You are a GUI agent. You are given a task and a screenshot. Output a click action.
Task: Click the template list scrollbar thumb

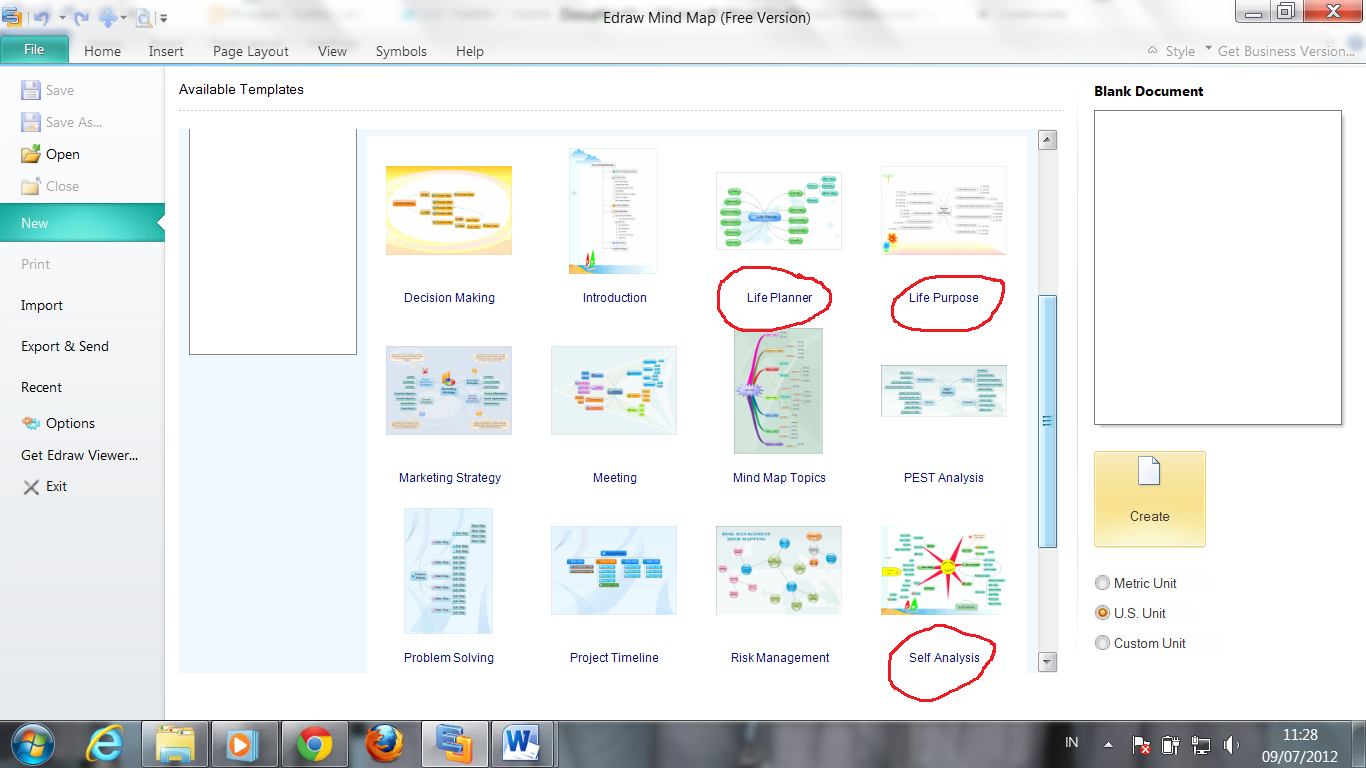(x=1048, y=421)
